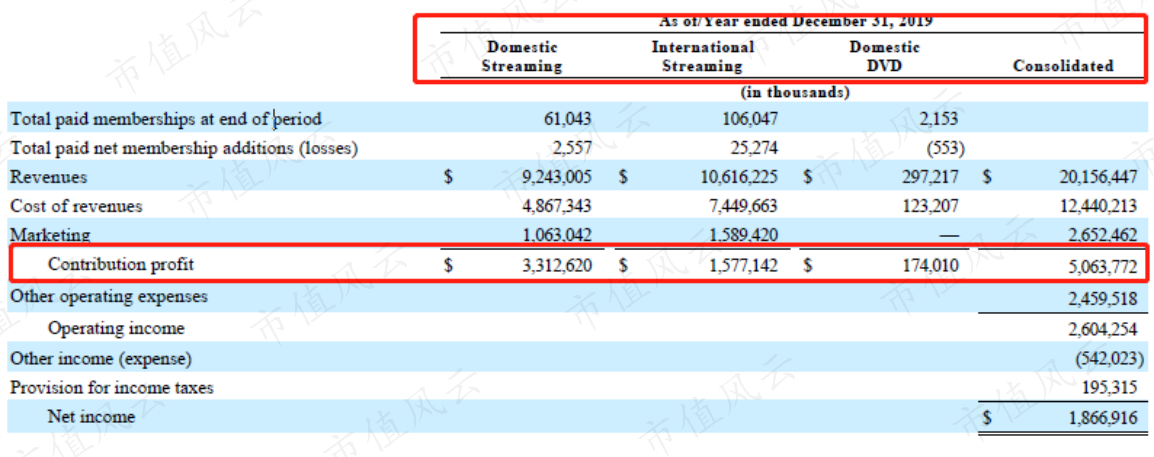Select Domestic Streaming cost of revenues 4,867,343
1154x457 pixels.
coord(556,206)
